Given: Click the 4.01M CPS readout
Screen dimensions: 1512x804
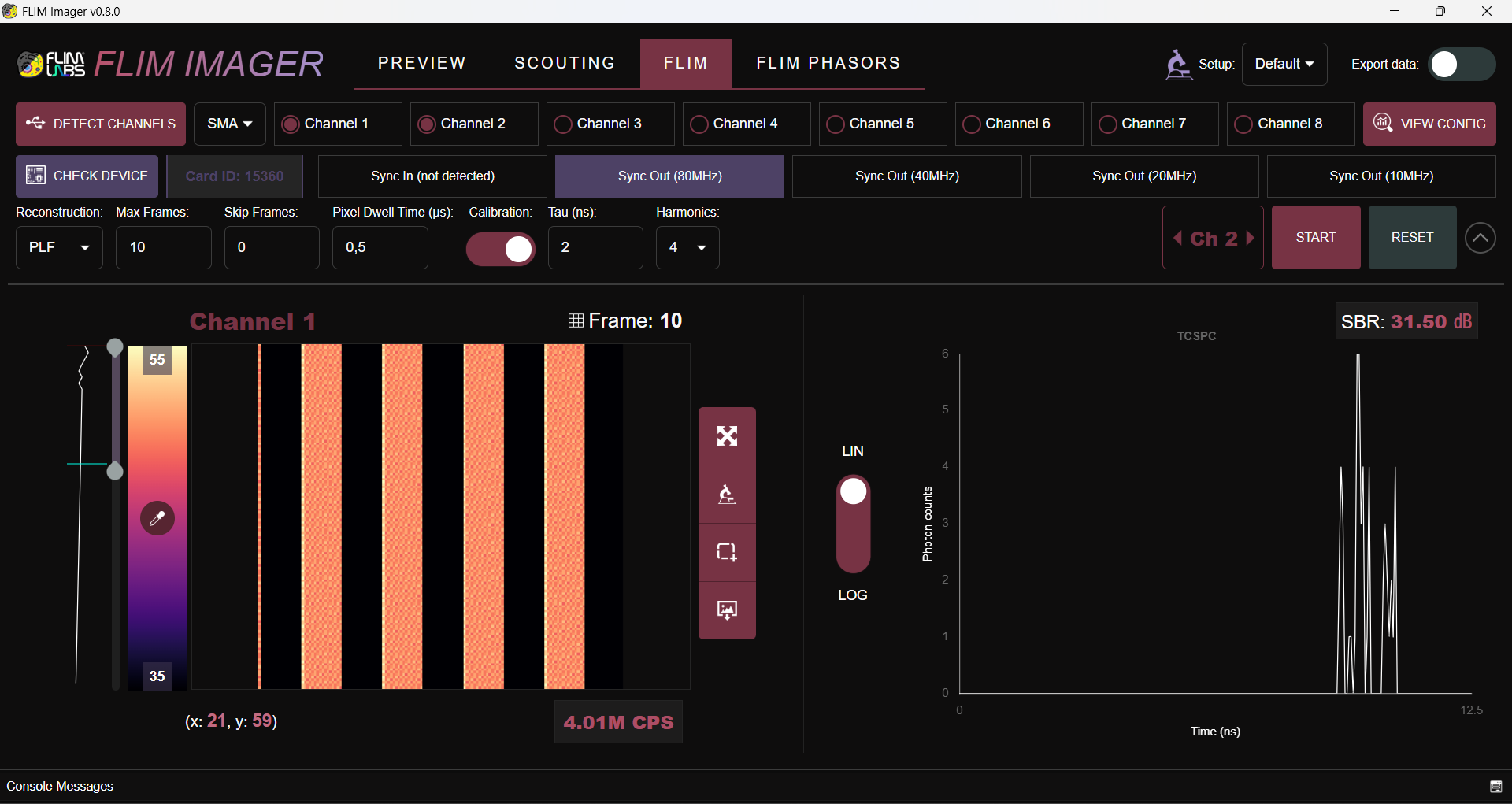Looking at the screenshot, I should tap(618, 722).
